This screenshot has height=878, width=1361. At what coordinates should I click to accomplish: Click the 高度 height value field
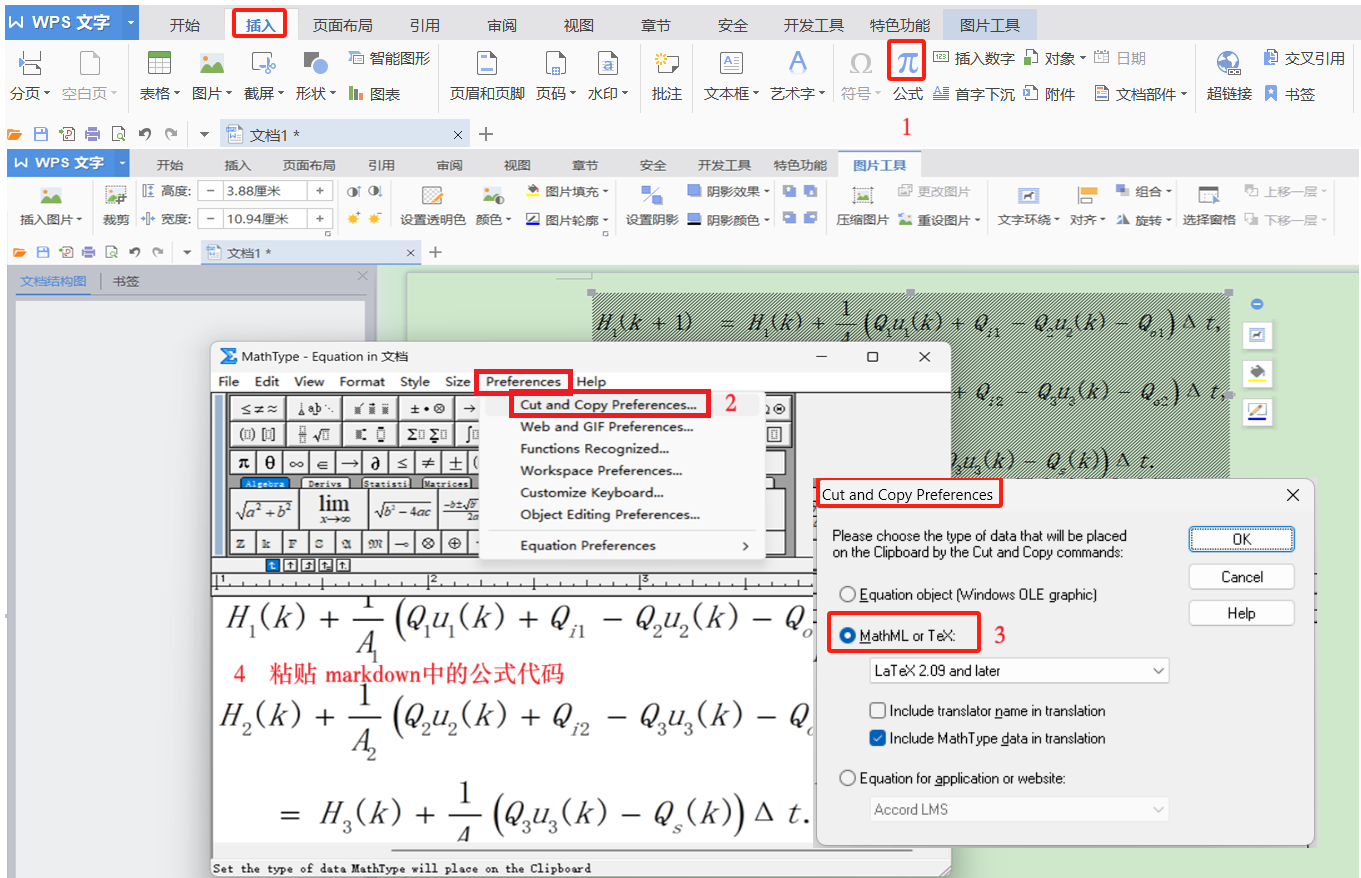265,191
